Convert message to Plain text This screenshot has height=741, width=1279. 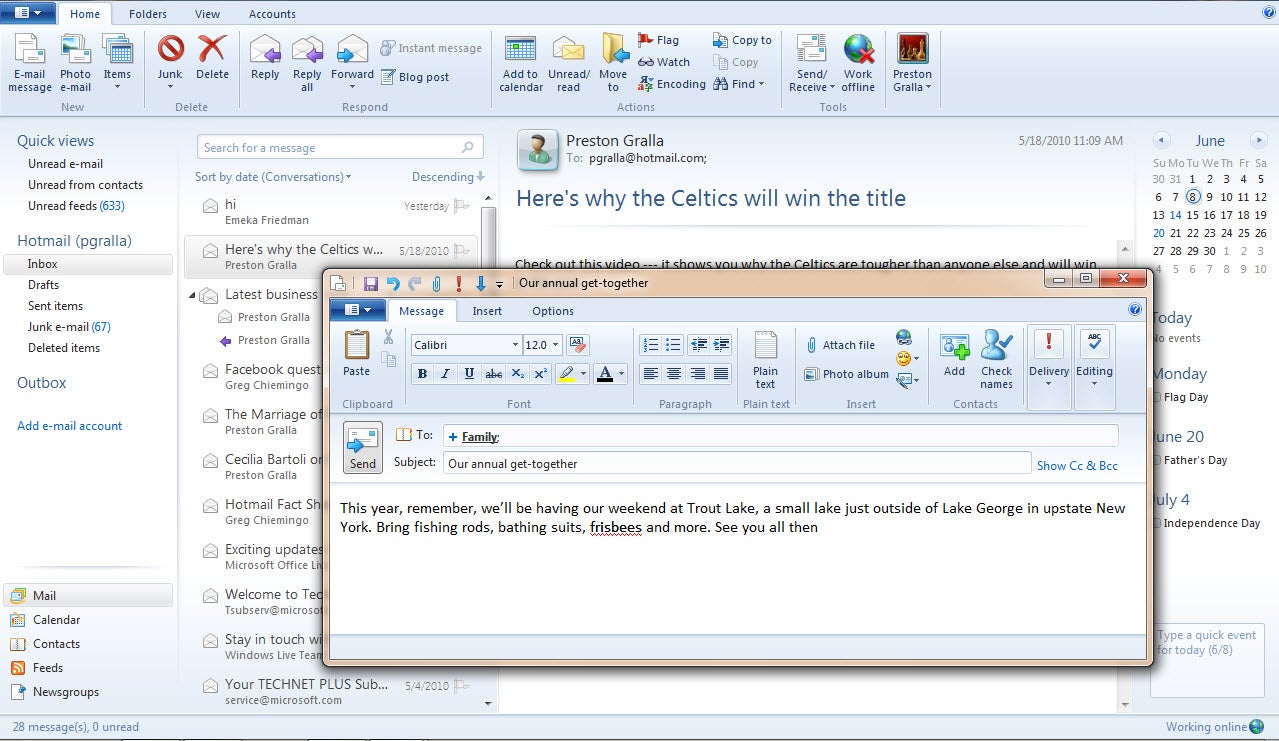pyautogui.click(x=765, y=361)
